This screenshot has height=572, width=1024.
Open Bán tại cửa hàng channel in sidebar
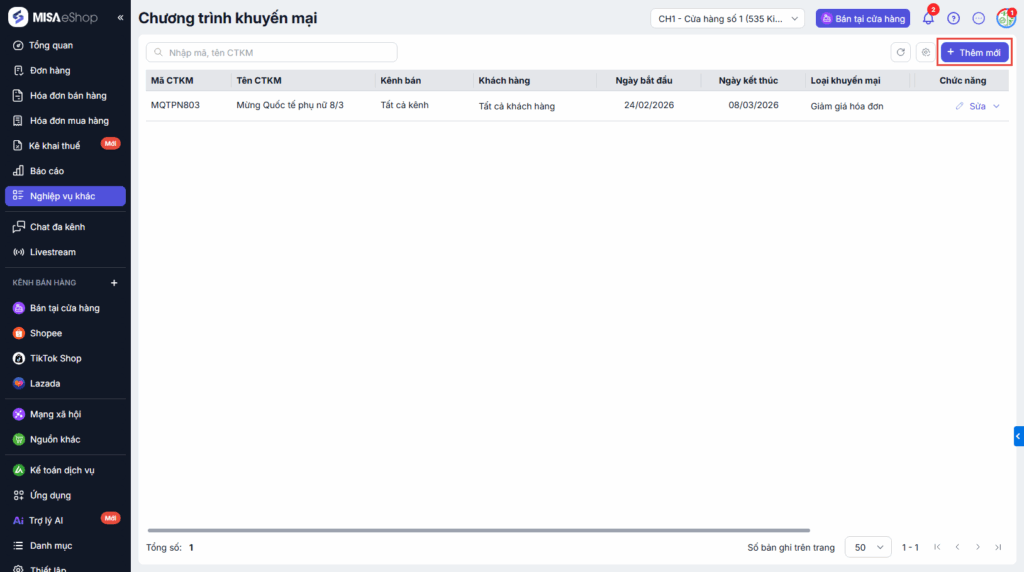tap(65, 308)
